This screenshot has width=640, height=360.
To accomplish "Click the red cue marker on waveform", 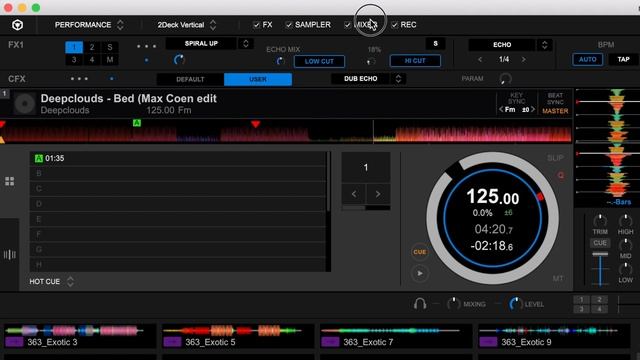I will point(256,124).
